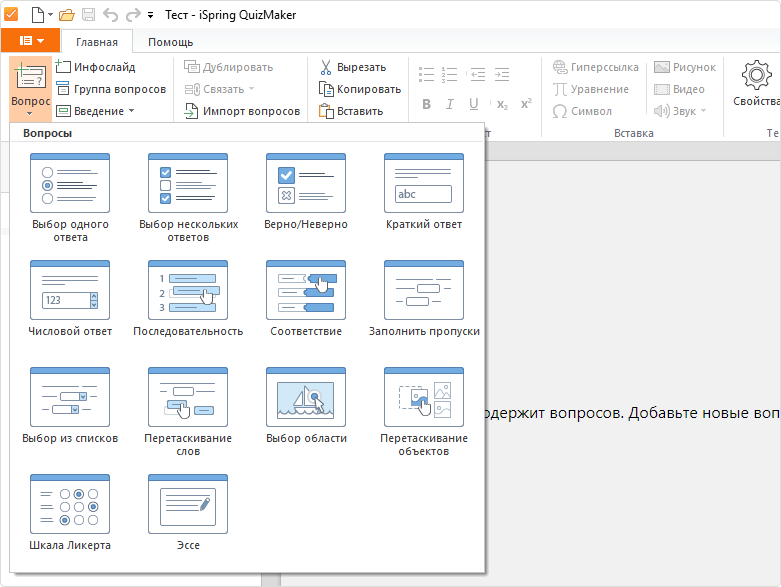Image resolution: width=781 pixels, height=587 pixels.
Task: Click the "Инфослайд" button
Action: point(96,67)
